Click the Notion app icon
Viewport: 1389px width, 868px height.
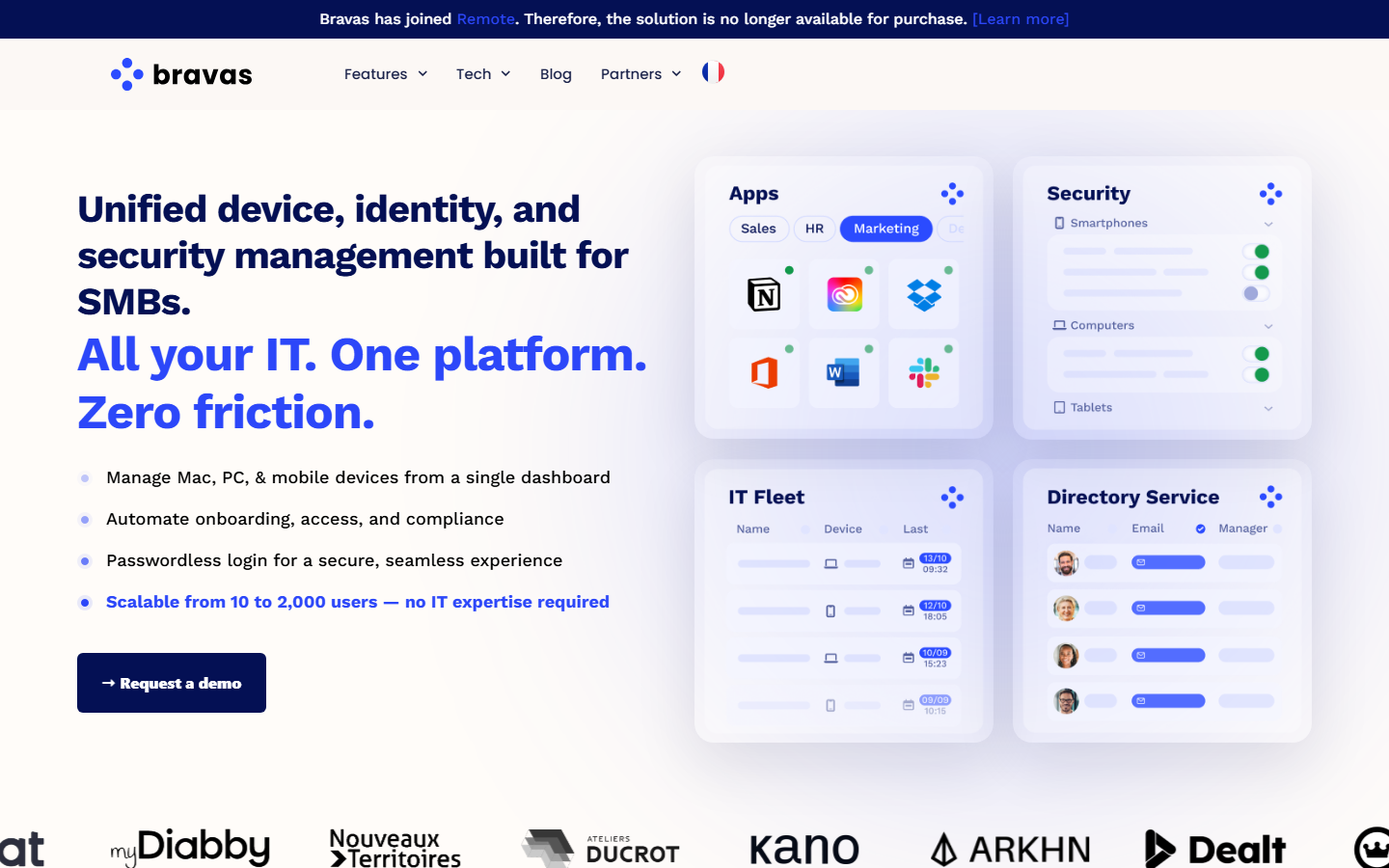(764, 294)
